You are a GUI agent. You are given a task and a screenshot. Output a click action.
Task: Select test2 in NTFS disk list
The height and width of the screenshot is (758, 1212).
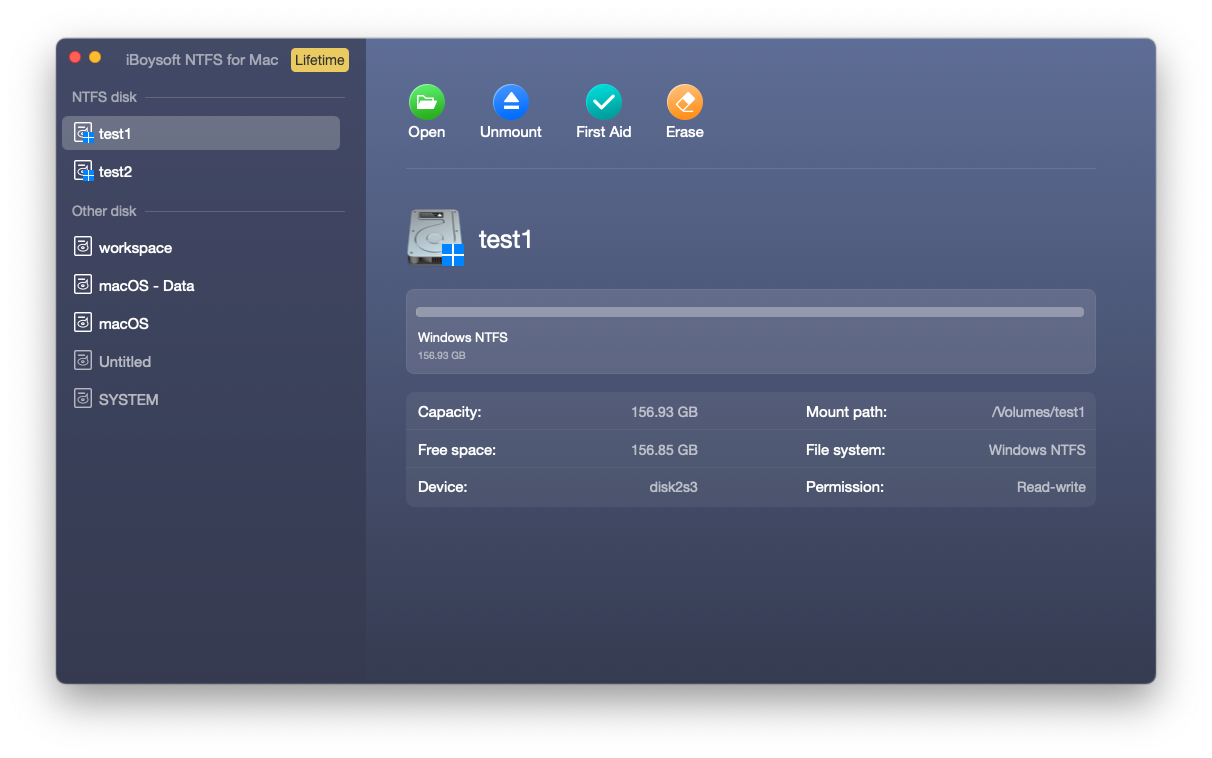point(201,171)
